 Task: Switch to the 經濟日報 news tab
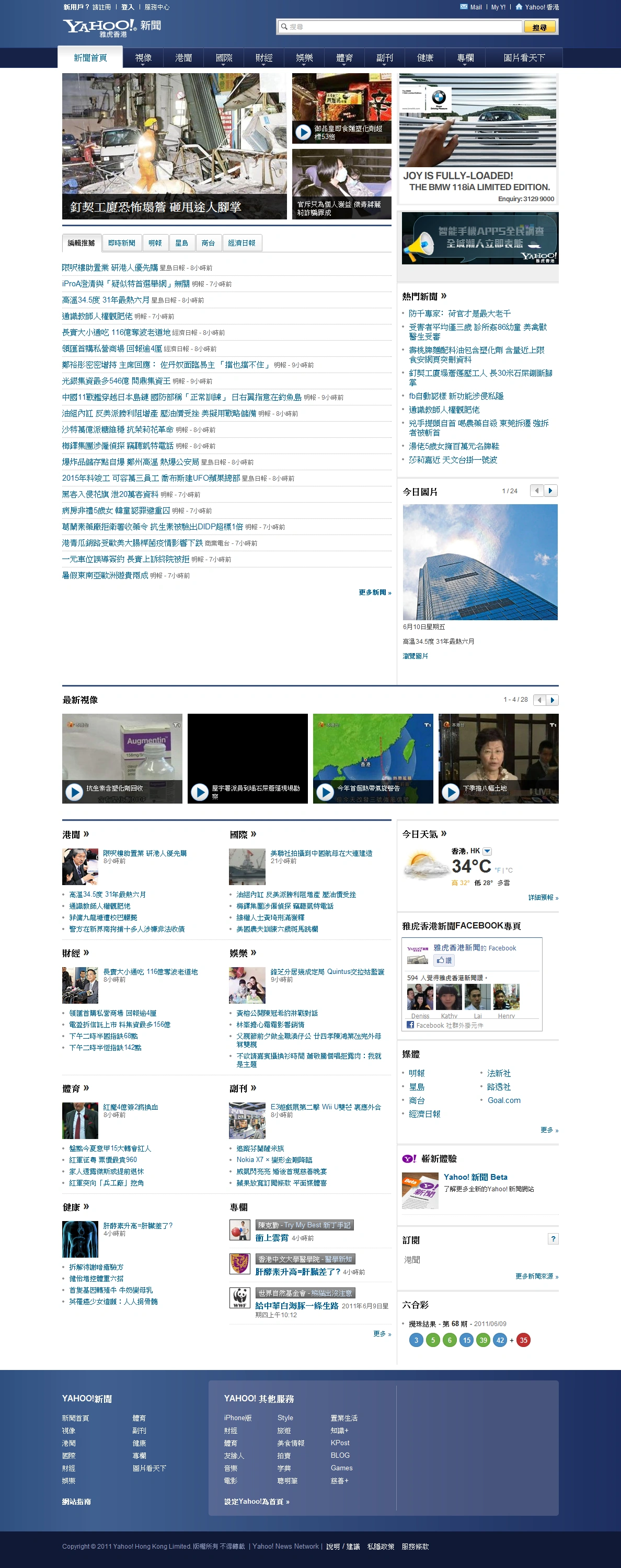point(241,243)
